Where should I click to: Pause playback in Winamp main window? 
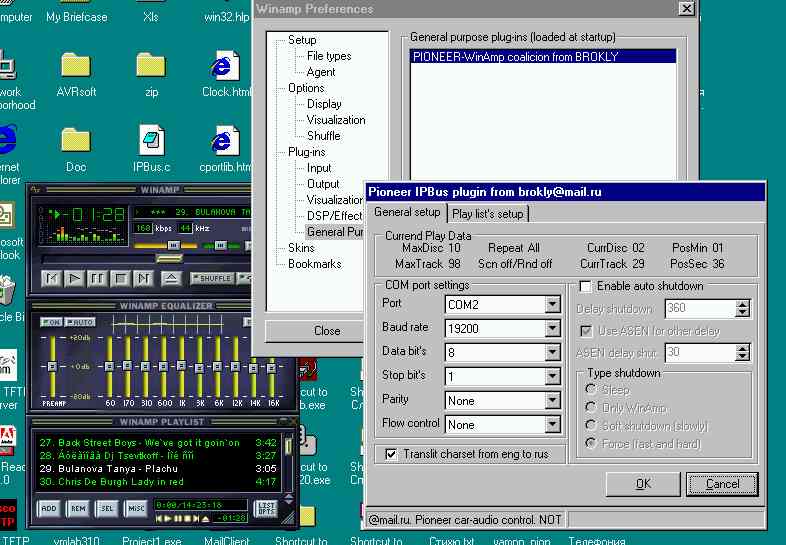97,278
